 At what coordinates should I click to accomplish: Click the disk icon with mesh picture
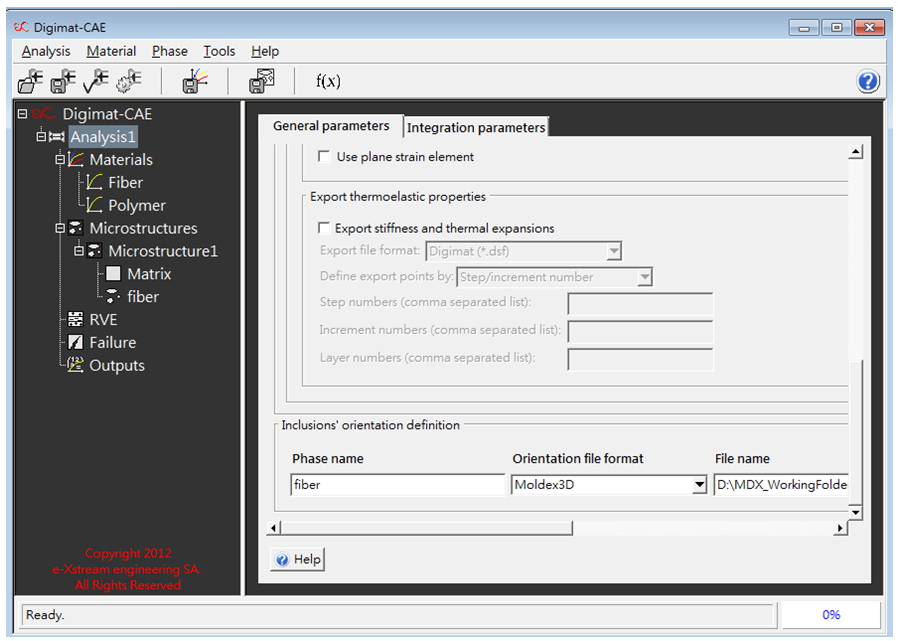tap(262, 81)
